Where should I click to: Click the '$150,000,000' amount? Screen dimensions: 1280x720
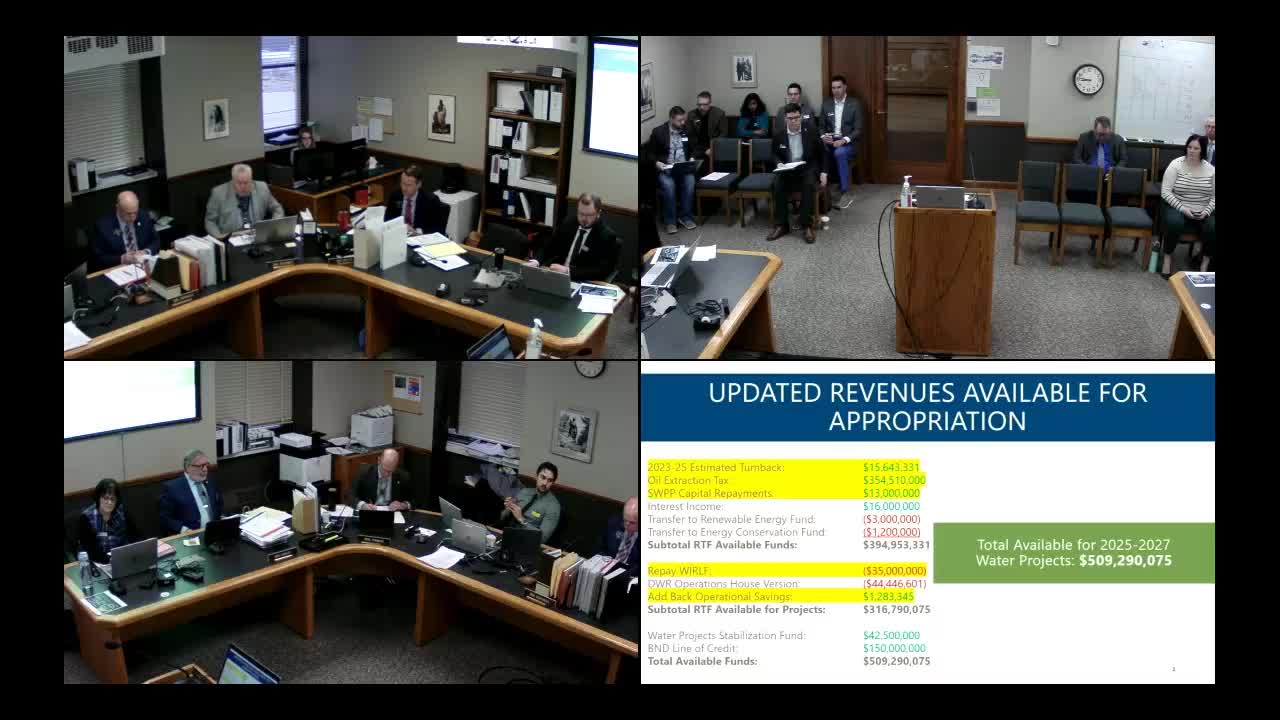tap(894, 648)
